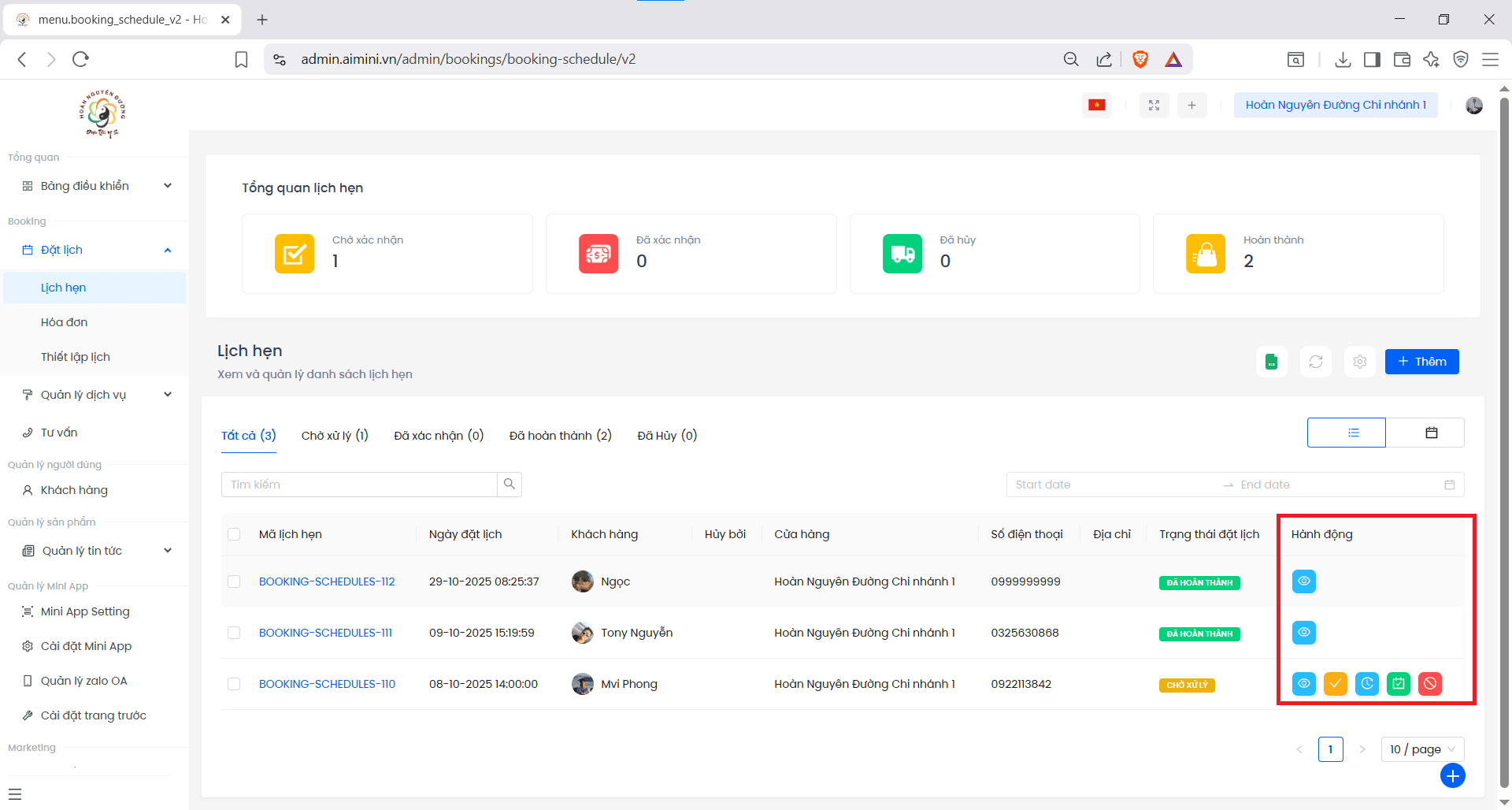Click the blue Thêm button
Image resolution: width=1512 pixels, height=810 pixels.
(1421, 362)
